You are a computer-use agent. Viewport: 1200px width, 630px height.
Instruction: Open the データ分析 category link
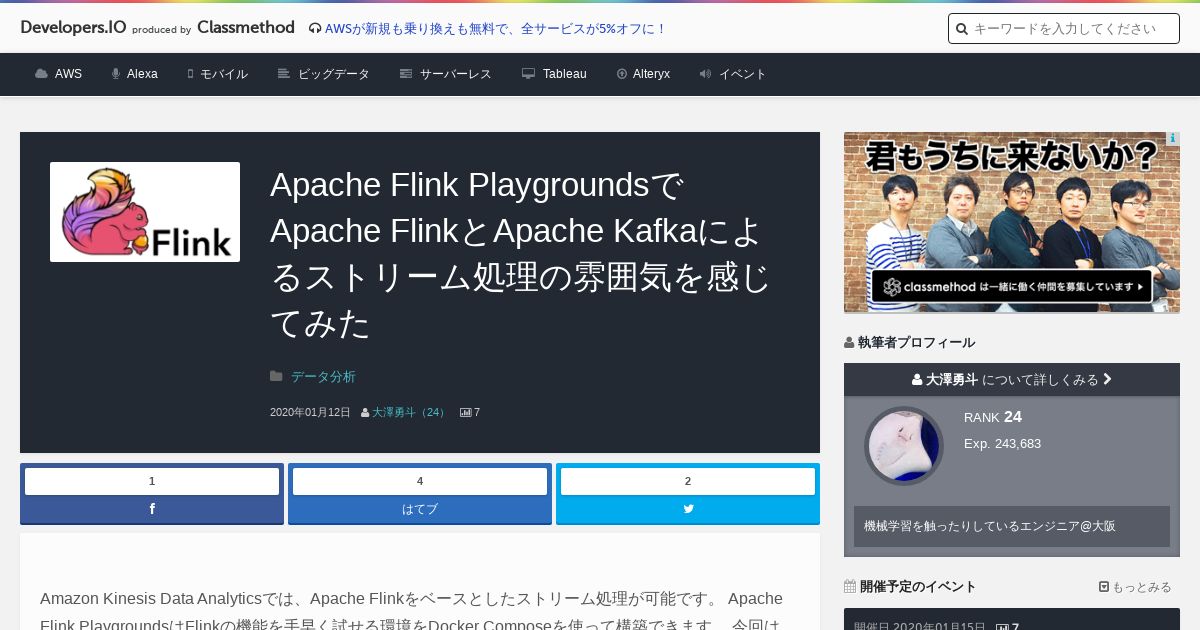(323, 377)
